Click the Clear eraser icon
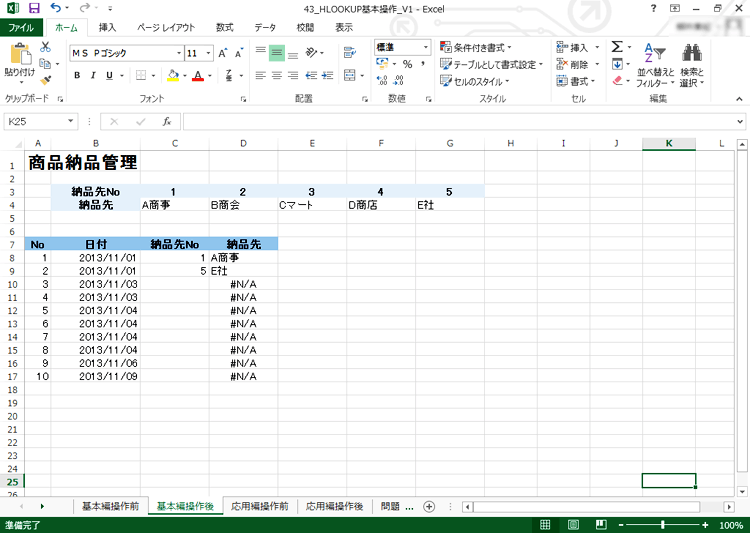The image size is (750, 533). click(x=618, y=80)
